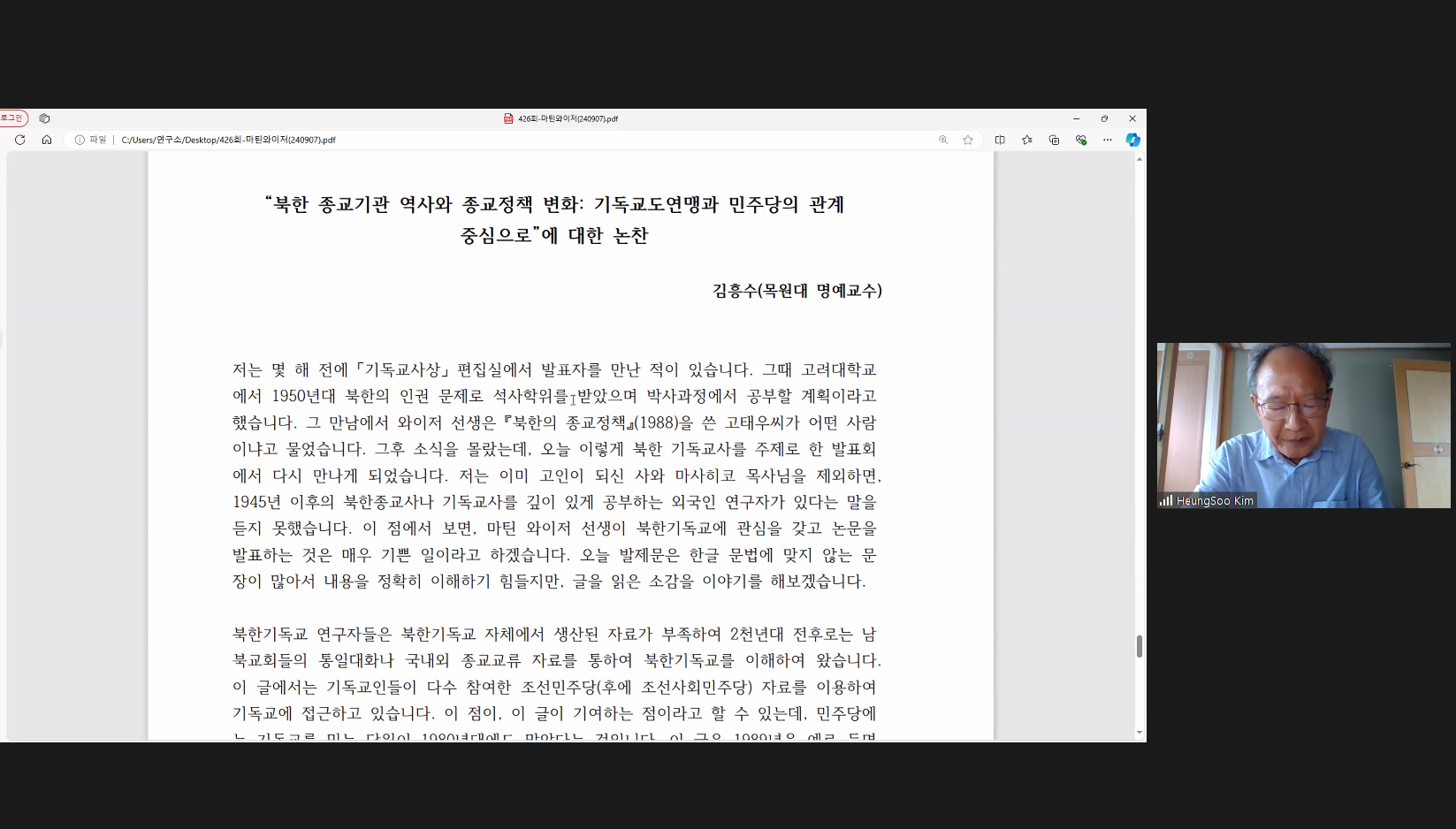Click the 로그인 profile button
This screenshot has width=1456, height=829.
click(13, 118)
